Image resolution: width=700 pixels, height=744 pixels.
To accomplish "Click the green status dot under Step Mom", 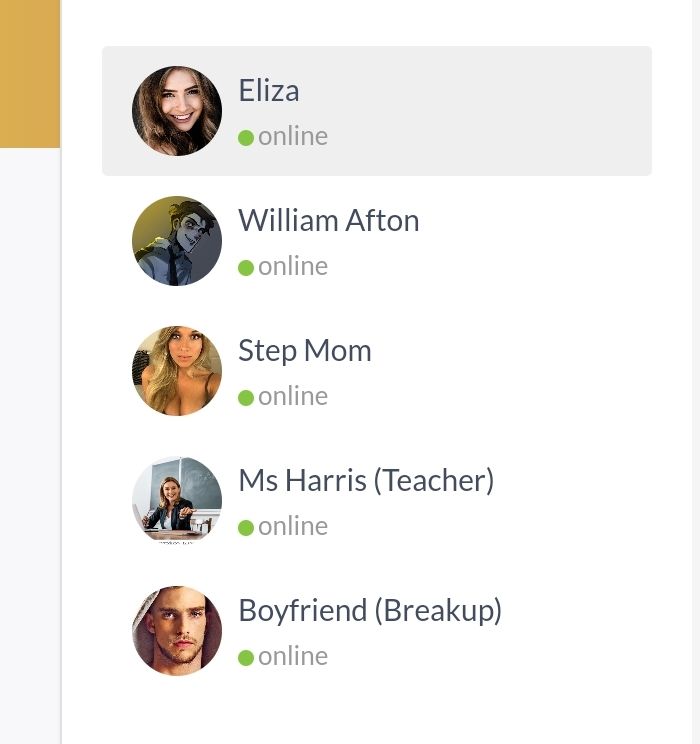I will point(246,398).
